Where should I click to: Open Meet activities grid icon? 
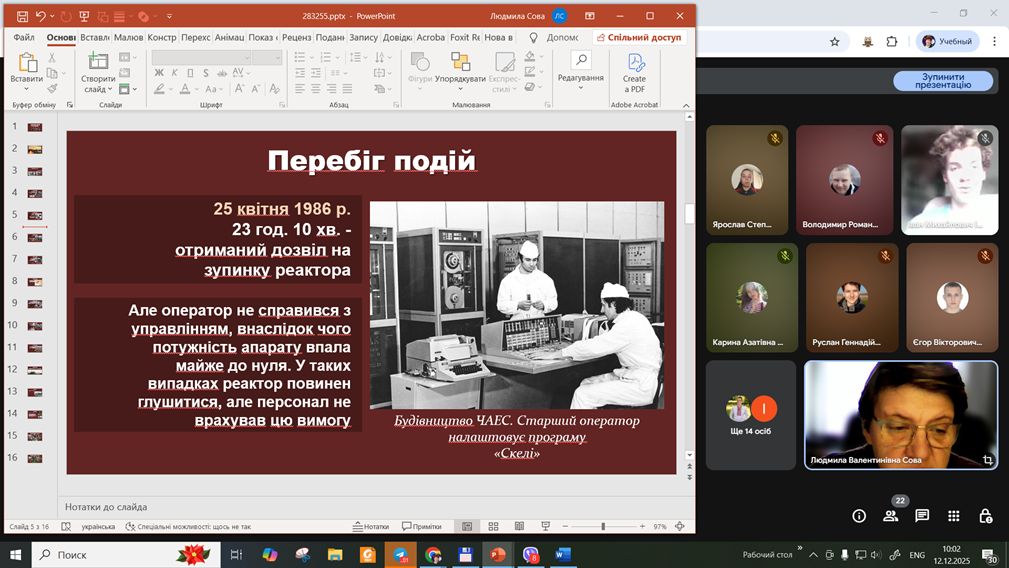point(954,516)
